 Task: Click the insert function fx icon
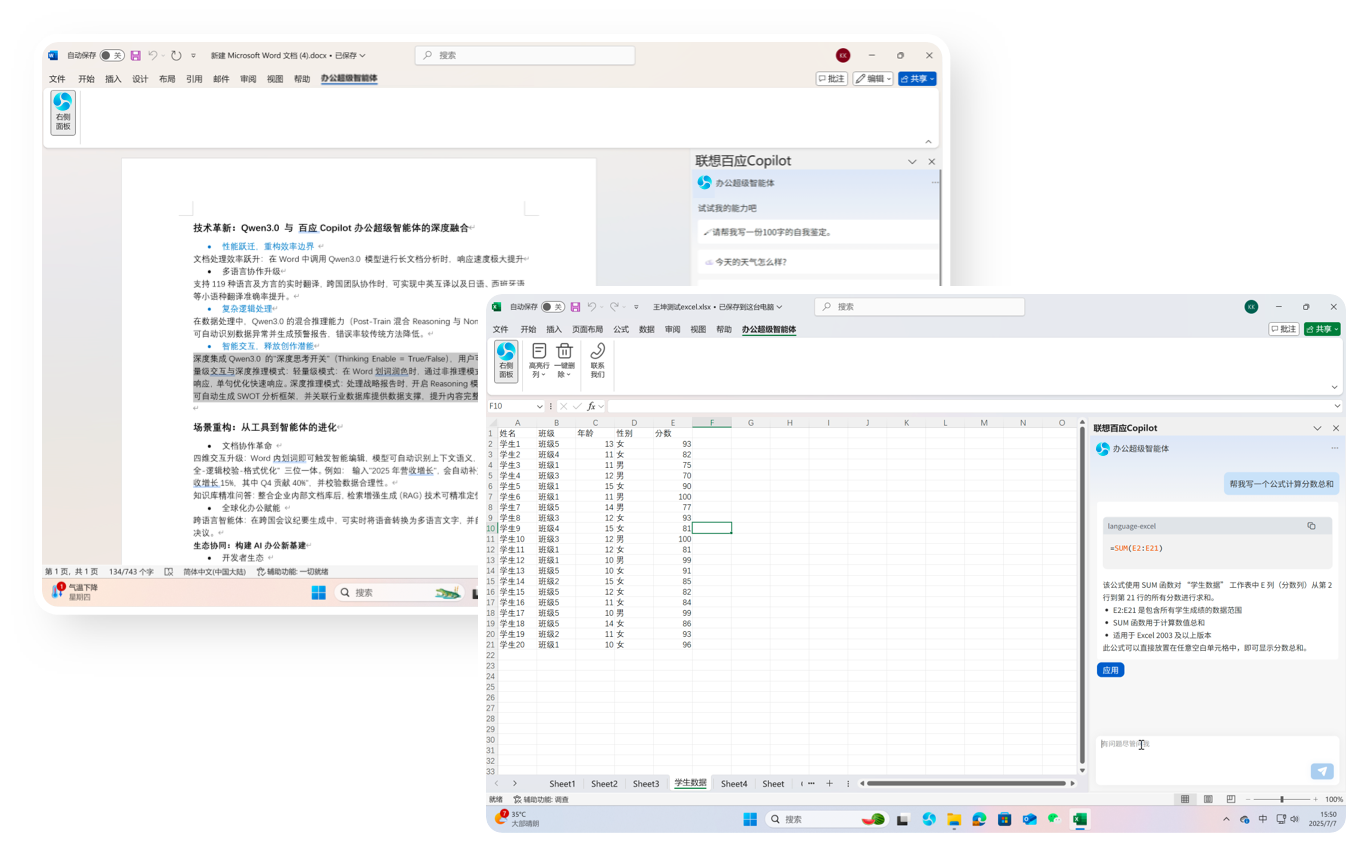pos(591,406)
